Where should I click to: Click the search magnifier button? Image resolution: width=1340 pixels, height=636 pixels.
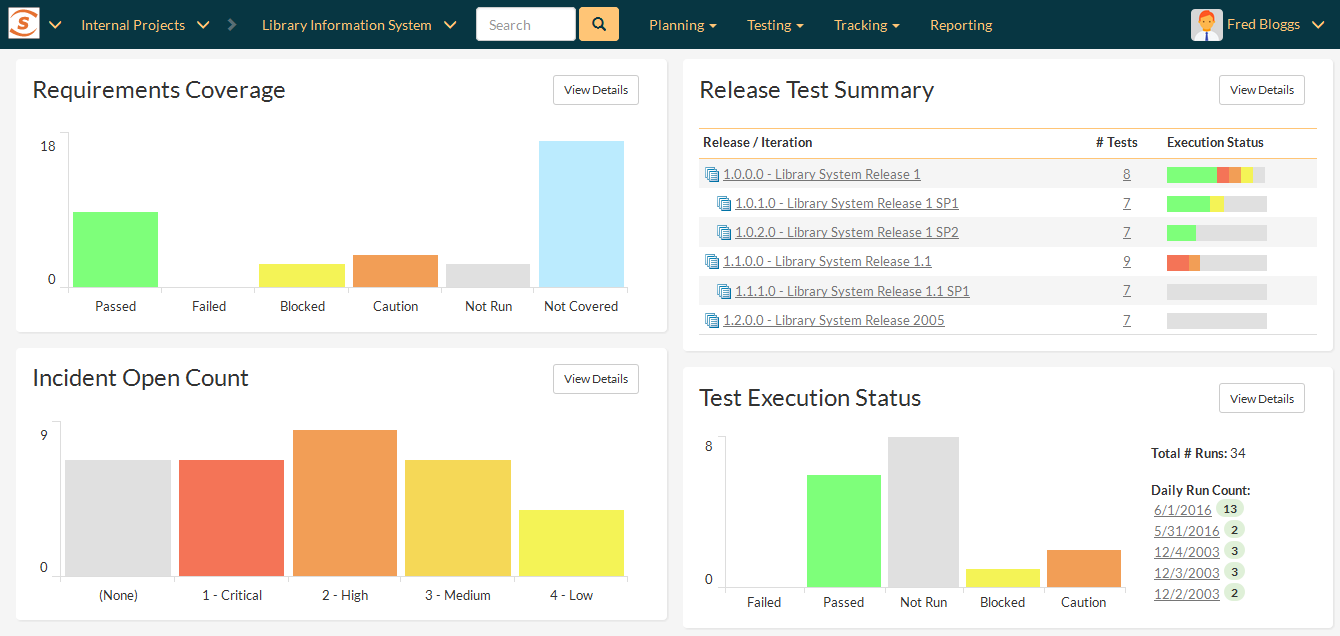click(598, 24)
